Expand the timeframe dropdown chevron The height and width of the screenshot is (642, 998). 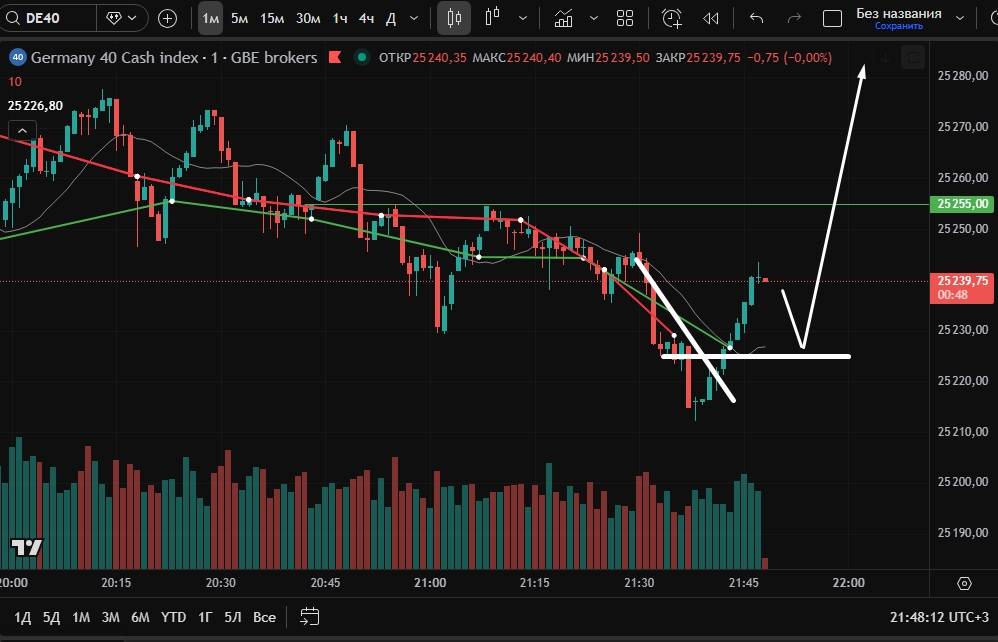click(414, 18)
